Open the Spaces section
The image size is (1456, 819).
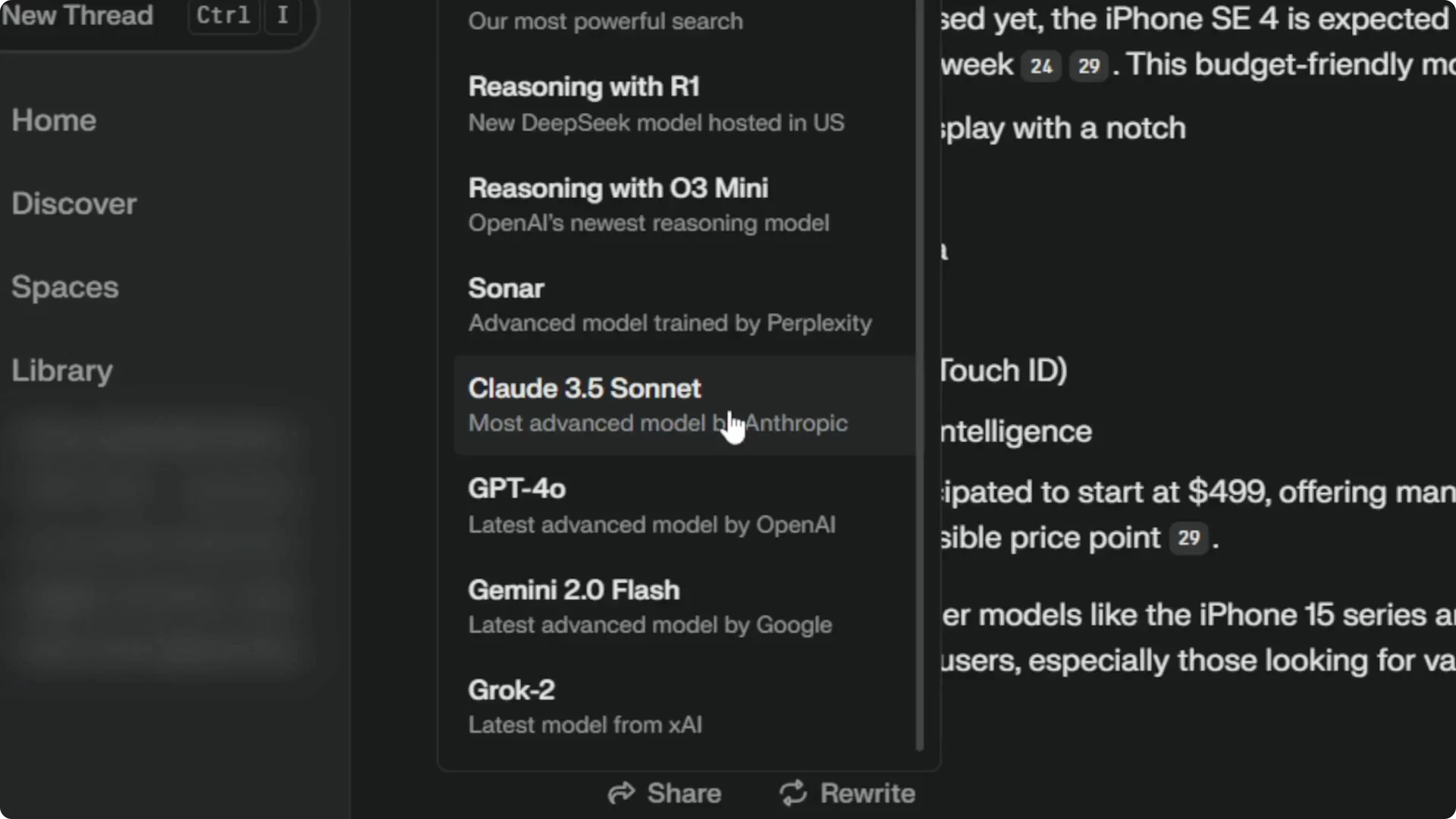coord(65,287)
